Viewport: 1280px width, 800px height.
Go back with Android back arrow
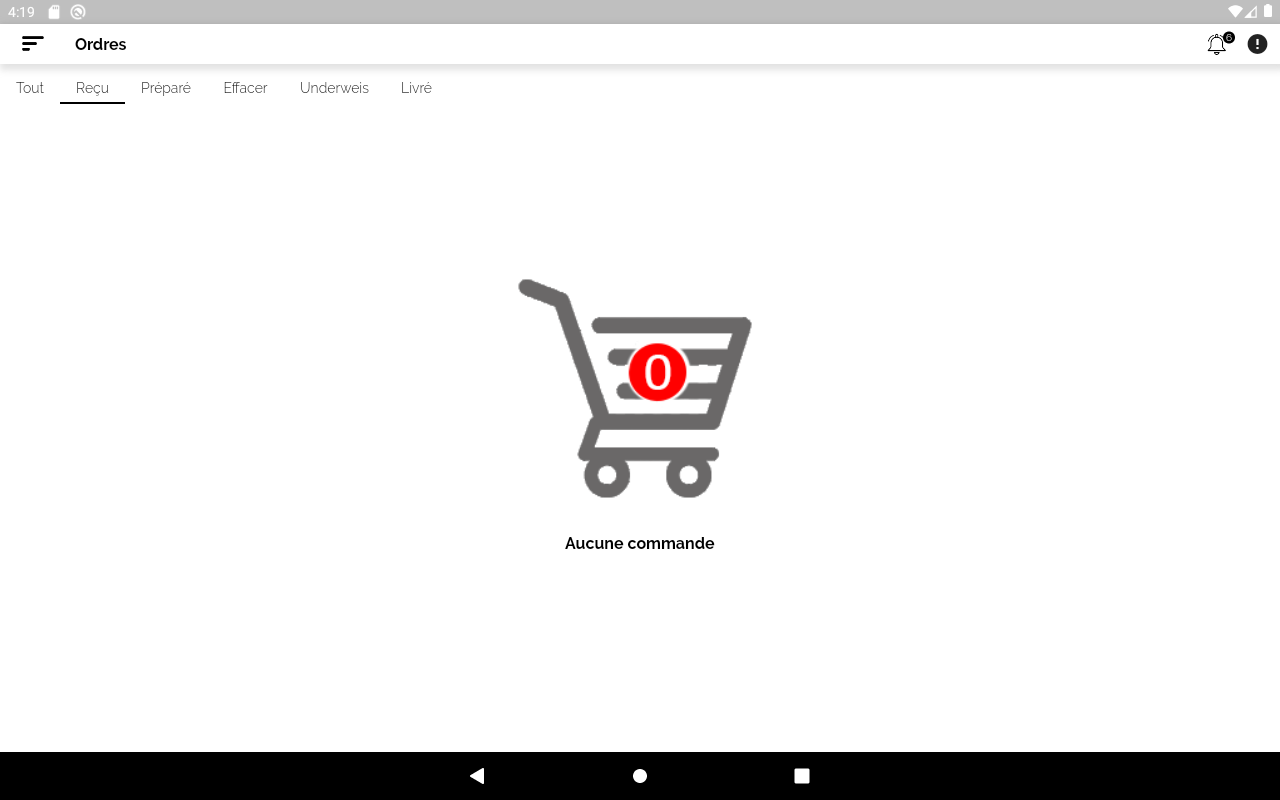pos(477,776)
